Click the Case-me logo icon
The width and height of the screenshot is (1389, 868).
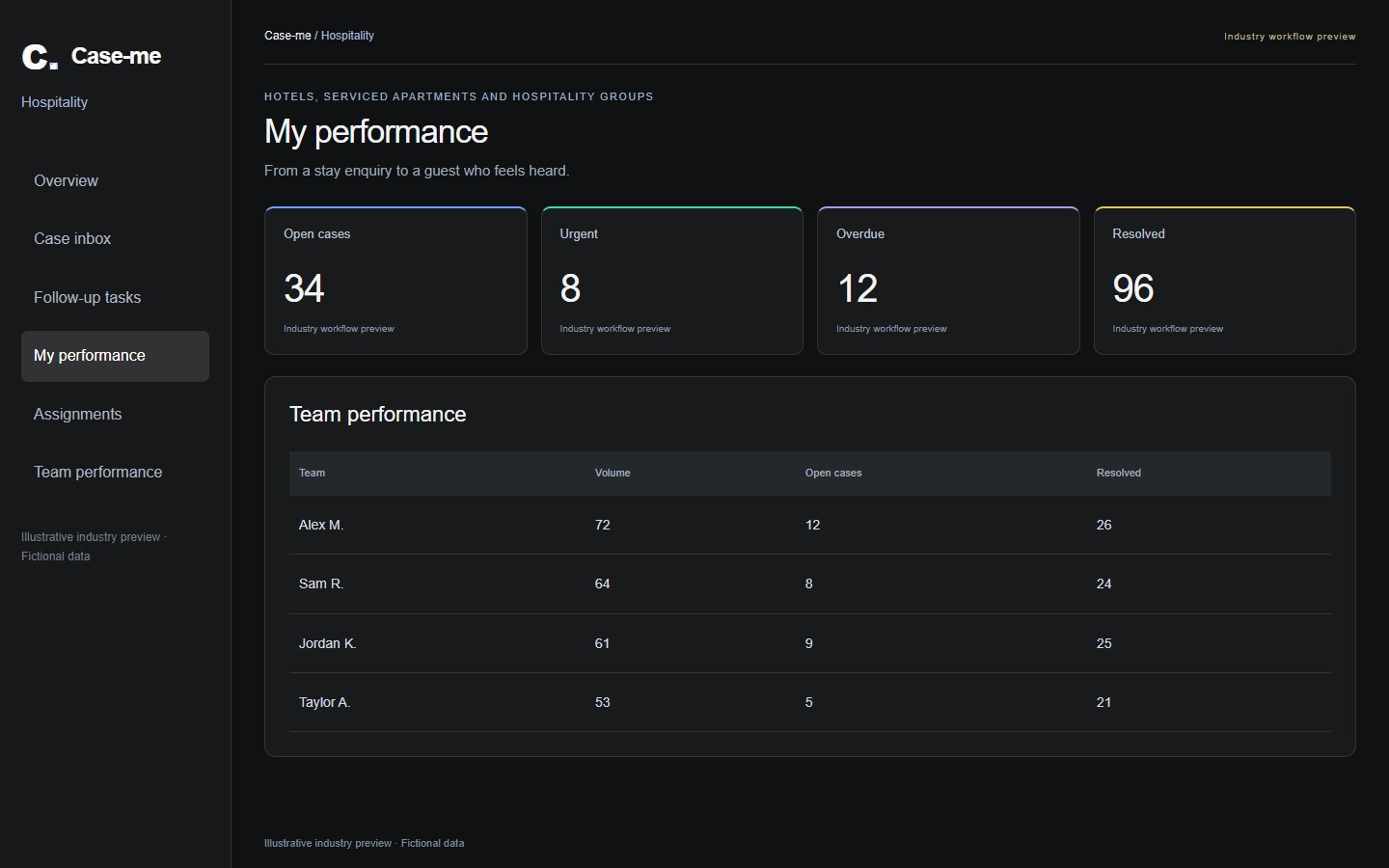(40, 57)
